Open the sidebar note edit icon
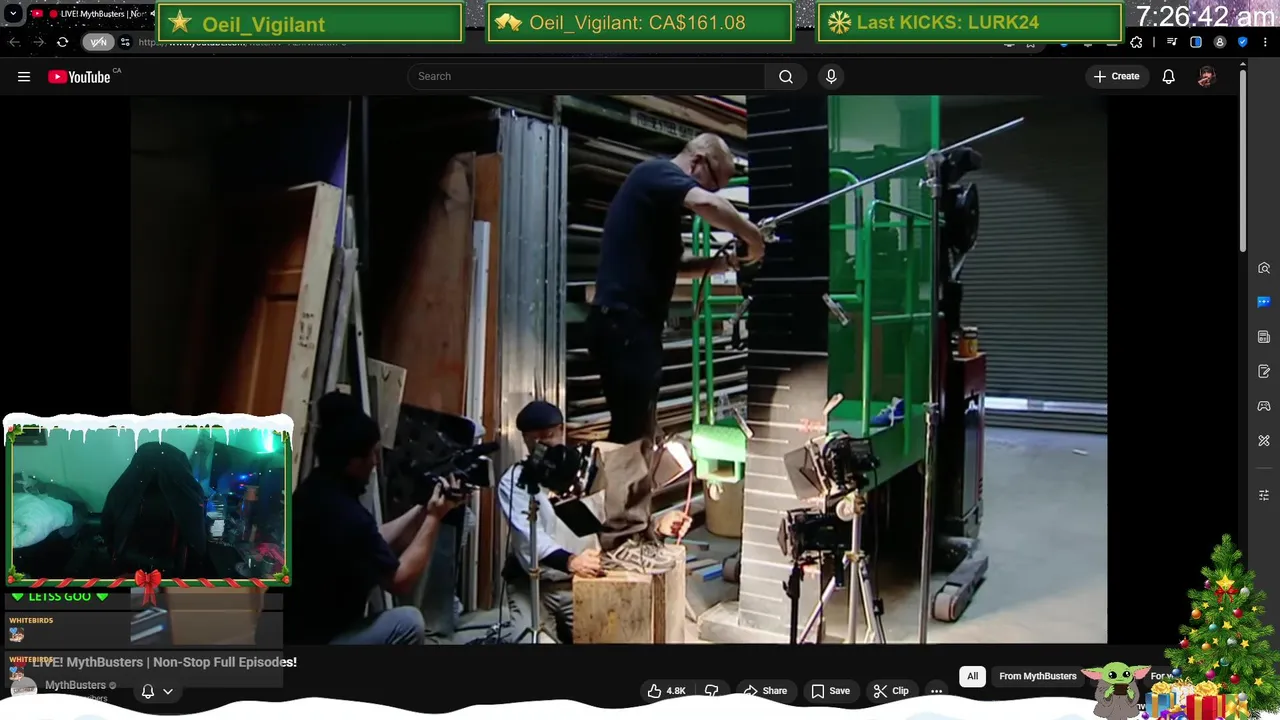 point(1264,371)
